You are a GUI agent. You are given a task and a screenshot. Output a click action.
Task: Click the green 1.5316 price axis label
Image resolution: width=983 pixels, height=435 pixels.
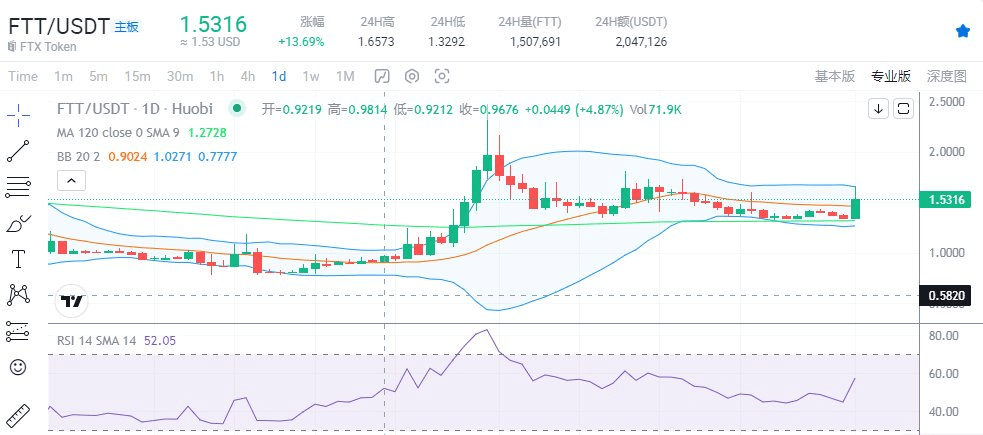click(x=945, y=200)
